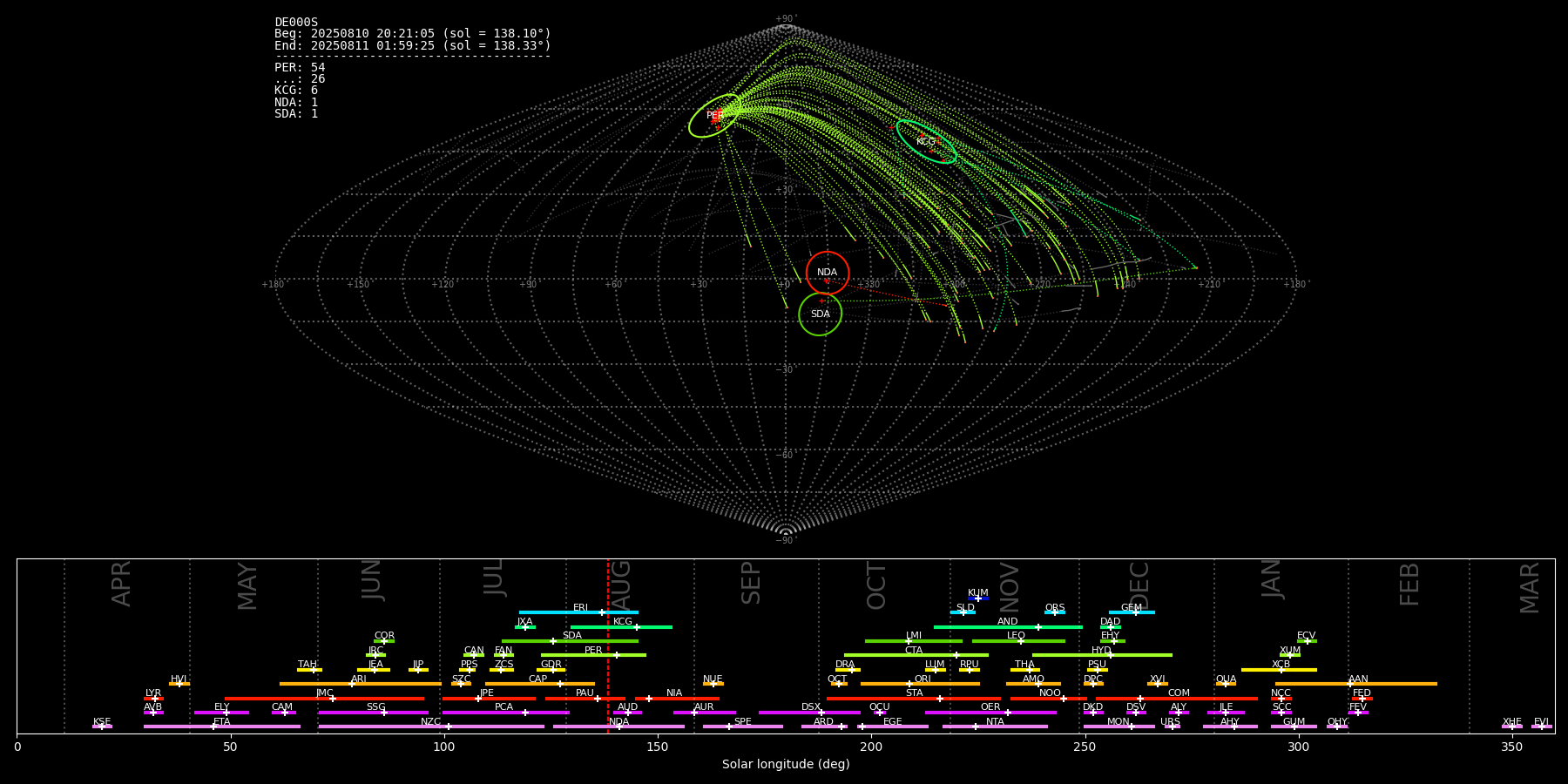The width and height of the screenshot is (1568, 784).
Task: Click the orange ARI shower bar
Action: pyautogui.click(x=361, y=684)
